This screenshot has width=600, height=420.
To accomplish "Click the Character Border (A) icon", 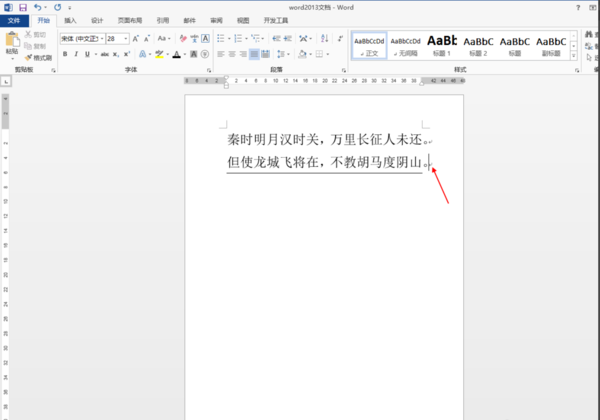I will [205, 39].
